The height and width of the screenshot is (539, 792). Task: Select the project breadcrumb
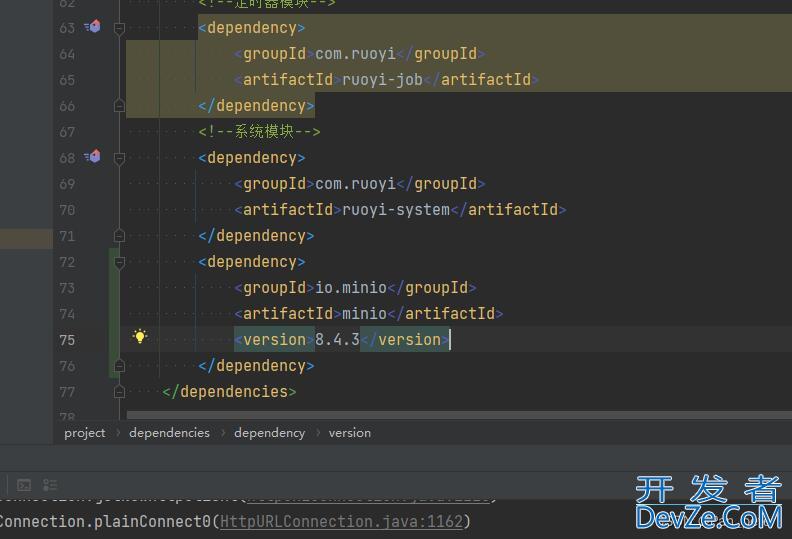(x=85, y=433)
